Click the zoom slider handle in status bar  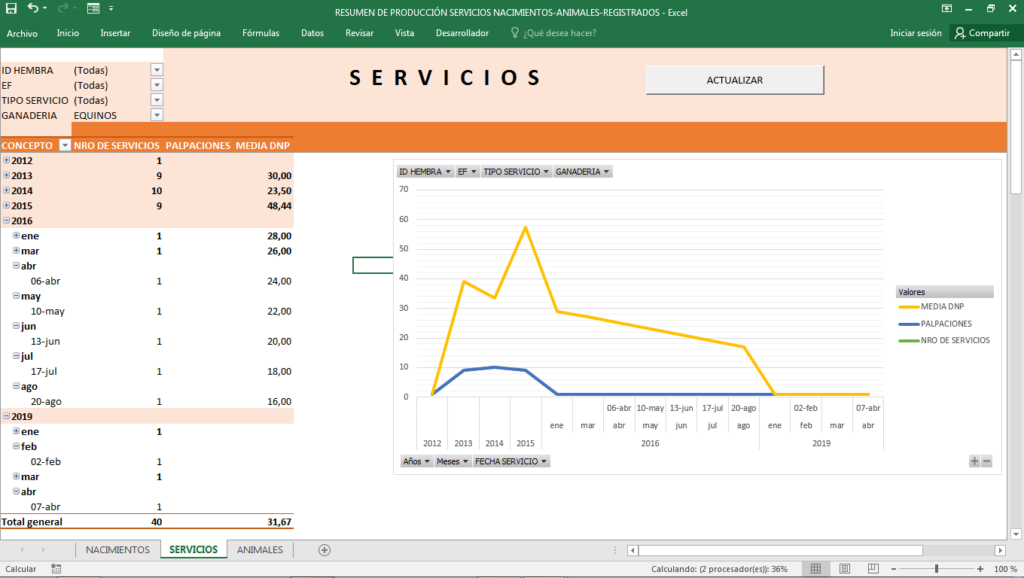(936, 569)
